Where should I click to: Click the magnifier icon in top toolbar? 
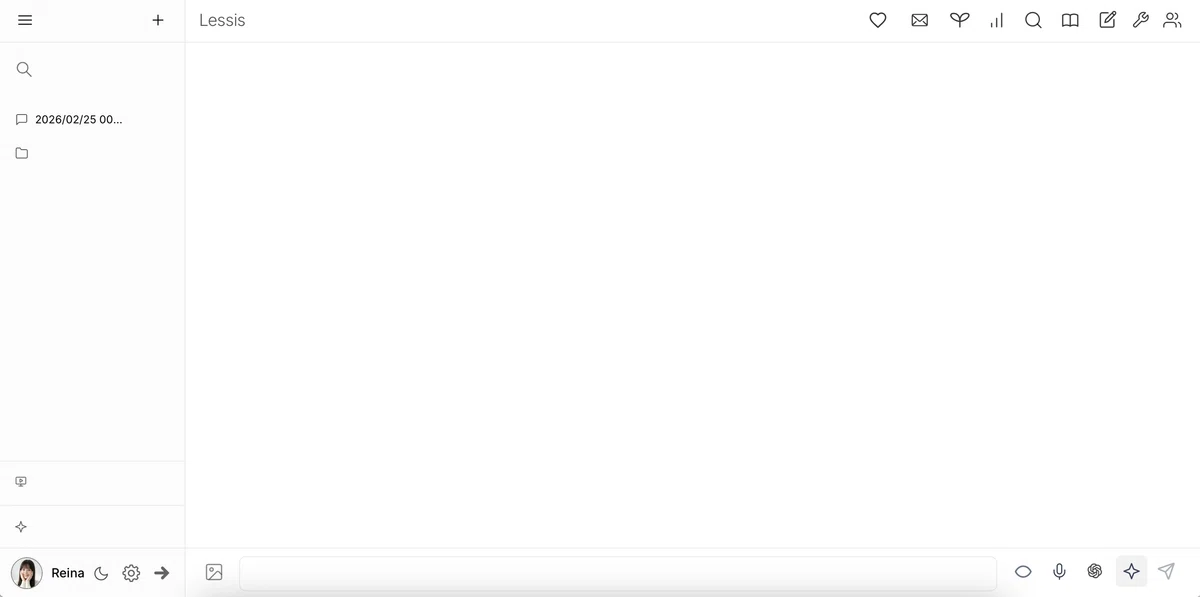click(x=1033, y=20)
